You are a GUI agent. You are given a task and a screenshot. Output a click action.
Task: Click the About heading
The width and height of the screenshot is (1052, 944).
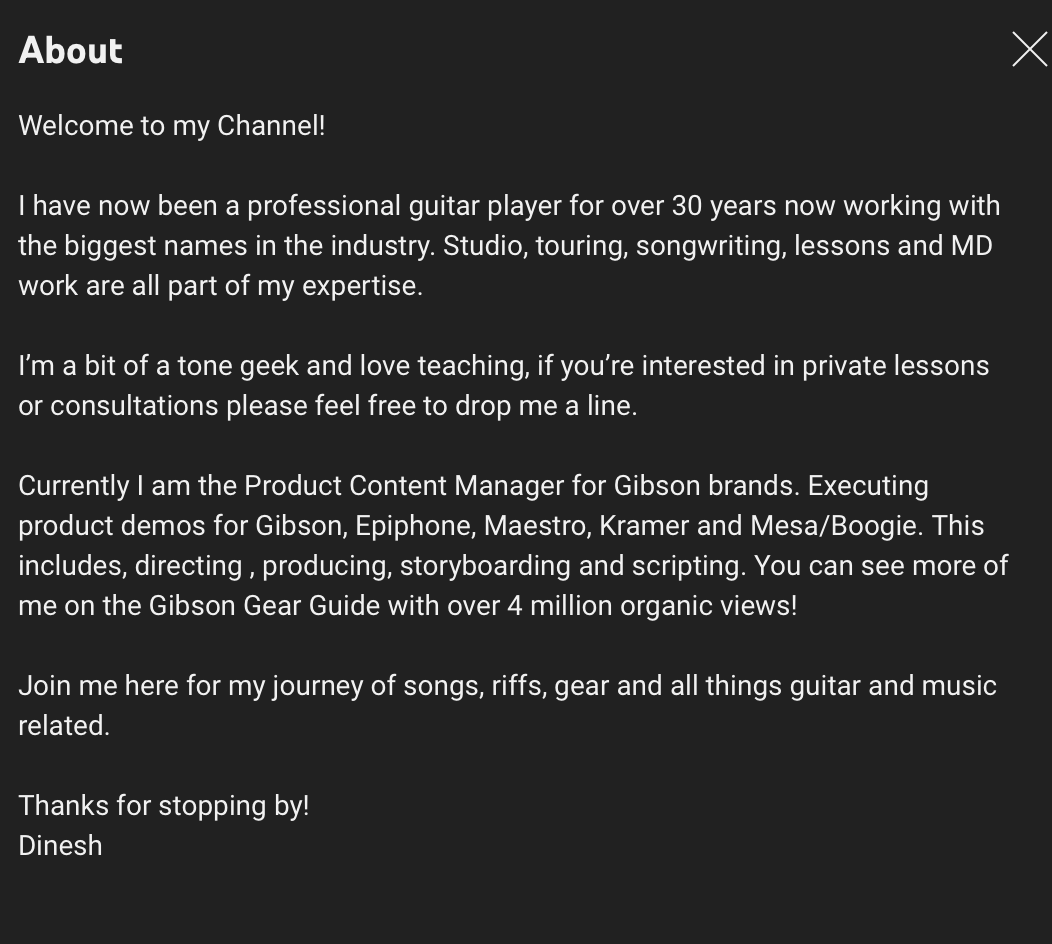click(71, 50)
